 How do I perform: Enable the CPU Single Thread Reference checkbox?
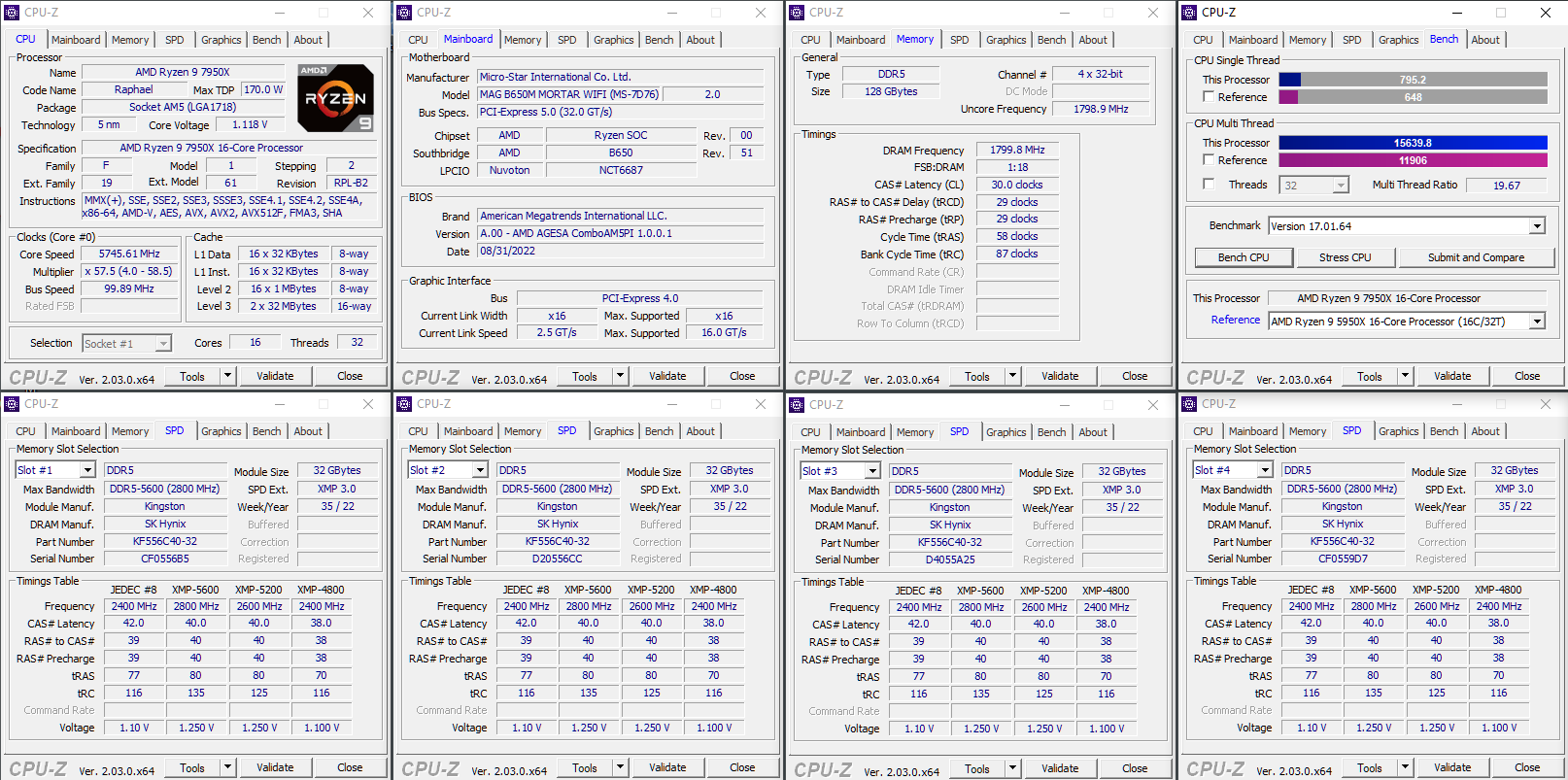tap(1209, 97)
